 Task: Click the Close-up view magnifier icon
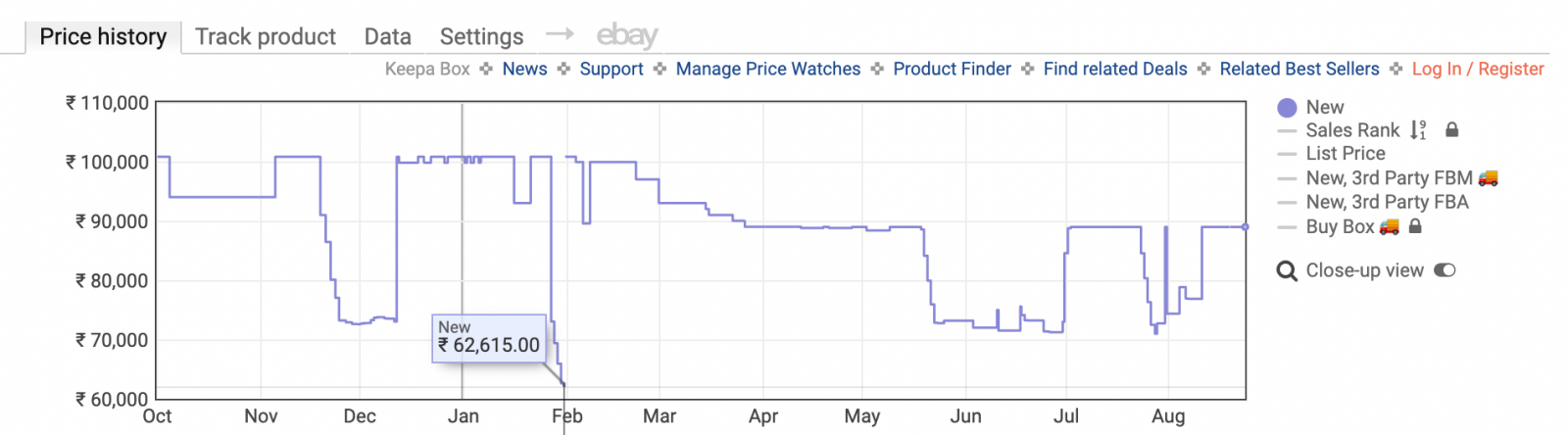tap(1287, 271)
